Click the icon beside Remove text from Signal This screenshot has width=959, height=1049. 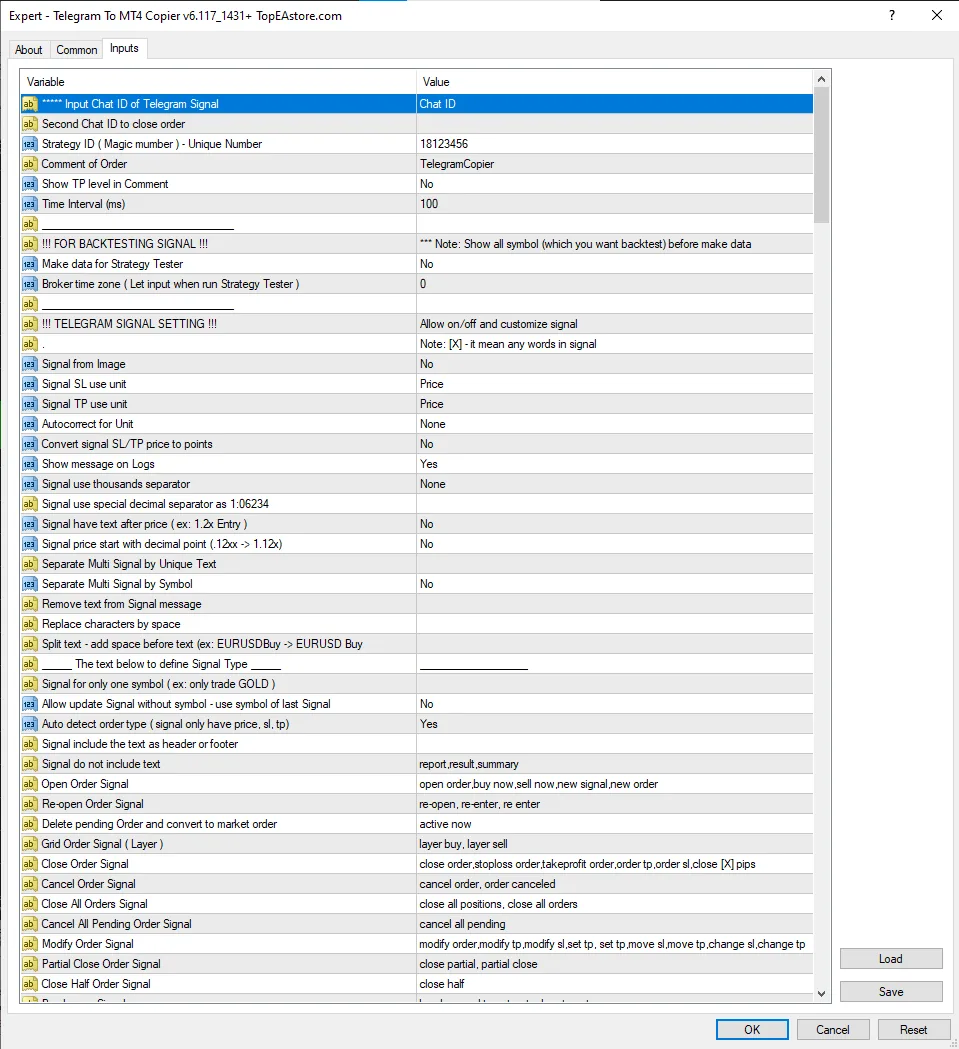point(29,604)
